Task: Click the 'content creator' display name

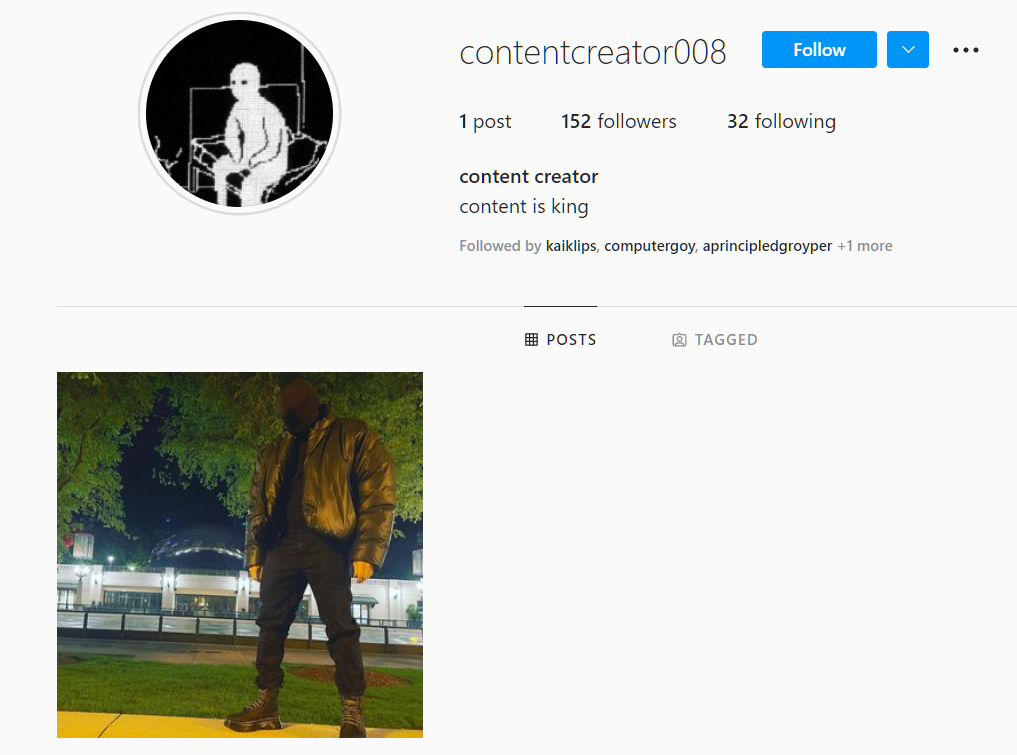Action: point(529,176)
